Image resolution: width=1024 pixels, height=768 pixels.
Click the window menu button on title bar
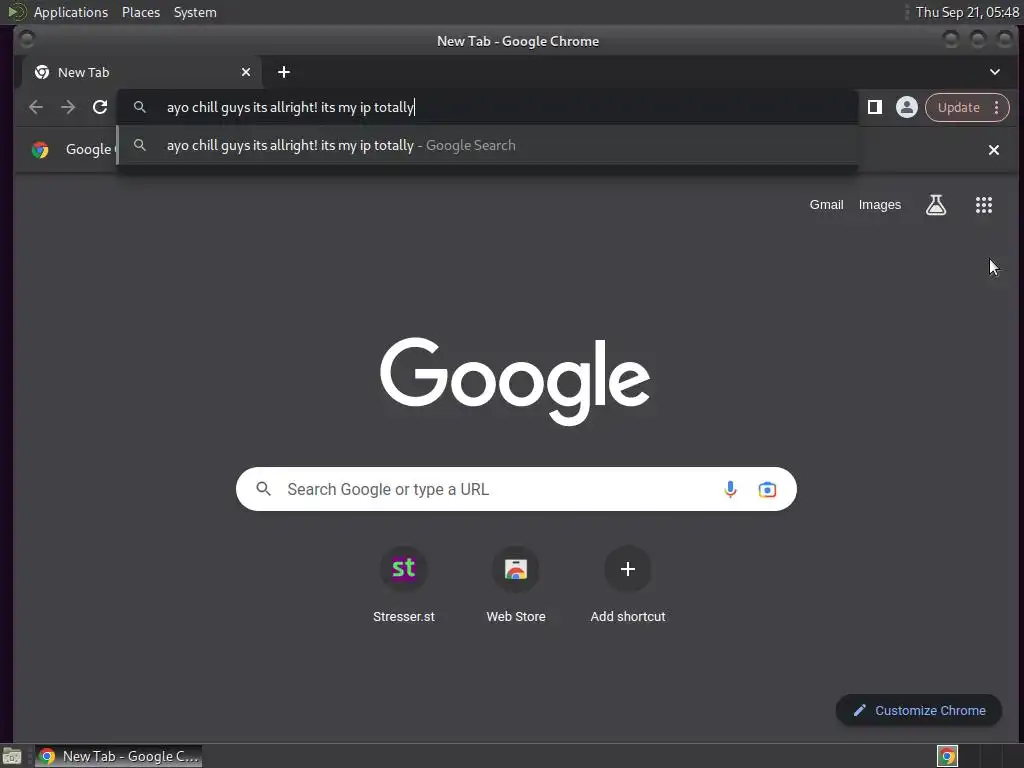[27, 40]
